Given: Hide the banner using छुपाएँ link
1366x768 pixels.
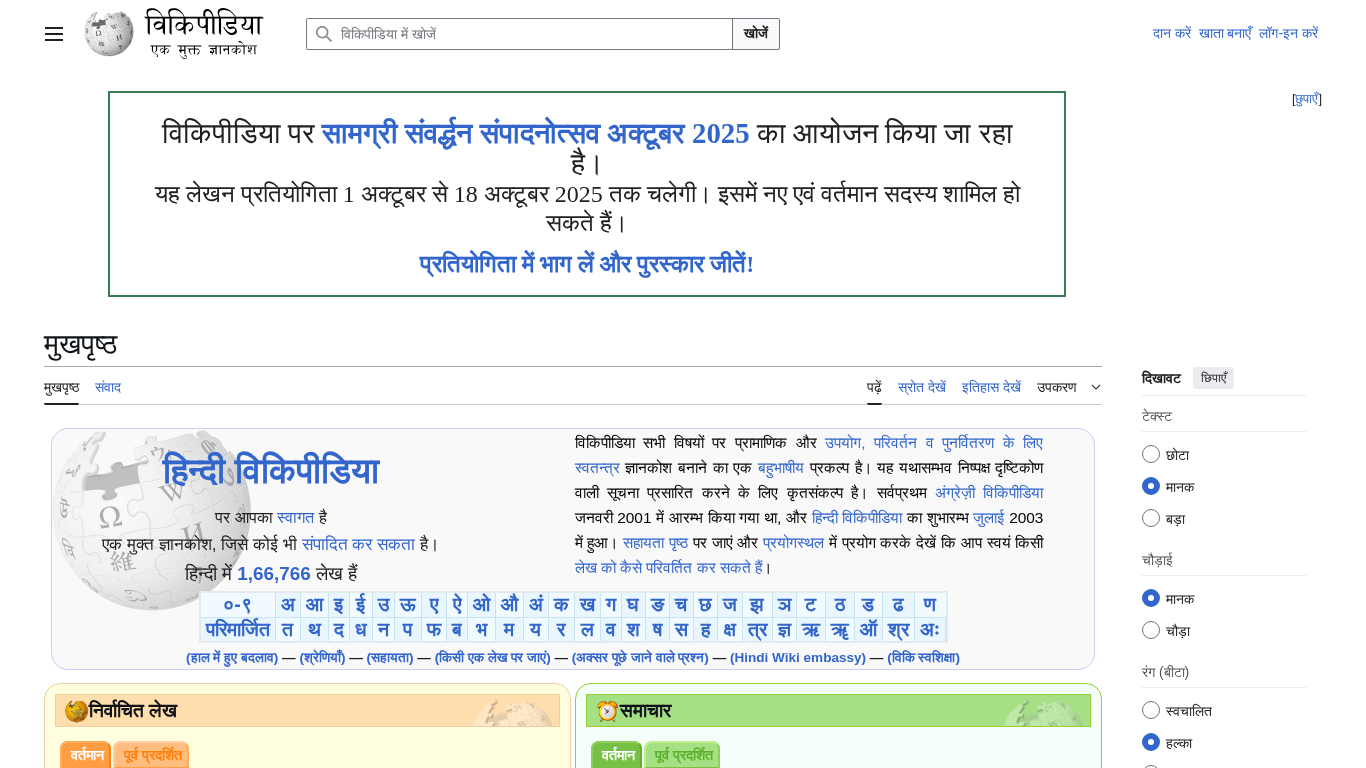Looking at the screenshot, I should pos(1307,99).
